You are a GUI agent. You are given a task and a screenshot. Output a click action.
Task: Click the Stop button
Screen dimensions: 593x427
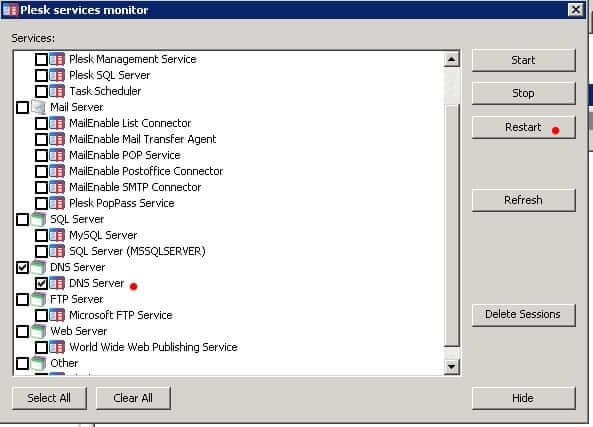(x=523, y=93)
